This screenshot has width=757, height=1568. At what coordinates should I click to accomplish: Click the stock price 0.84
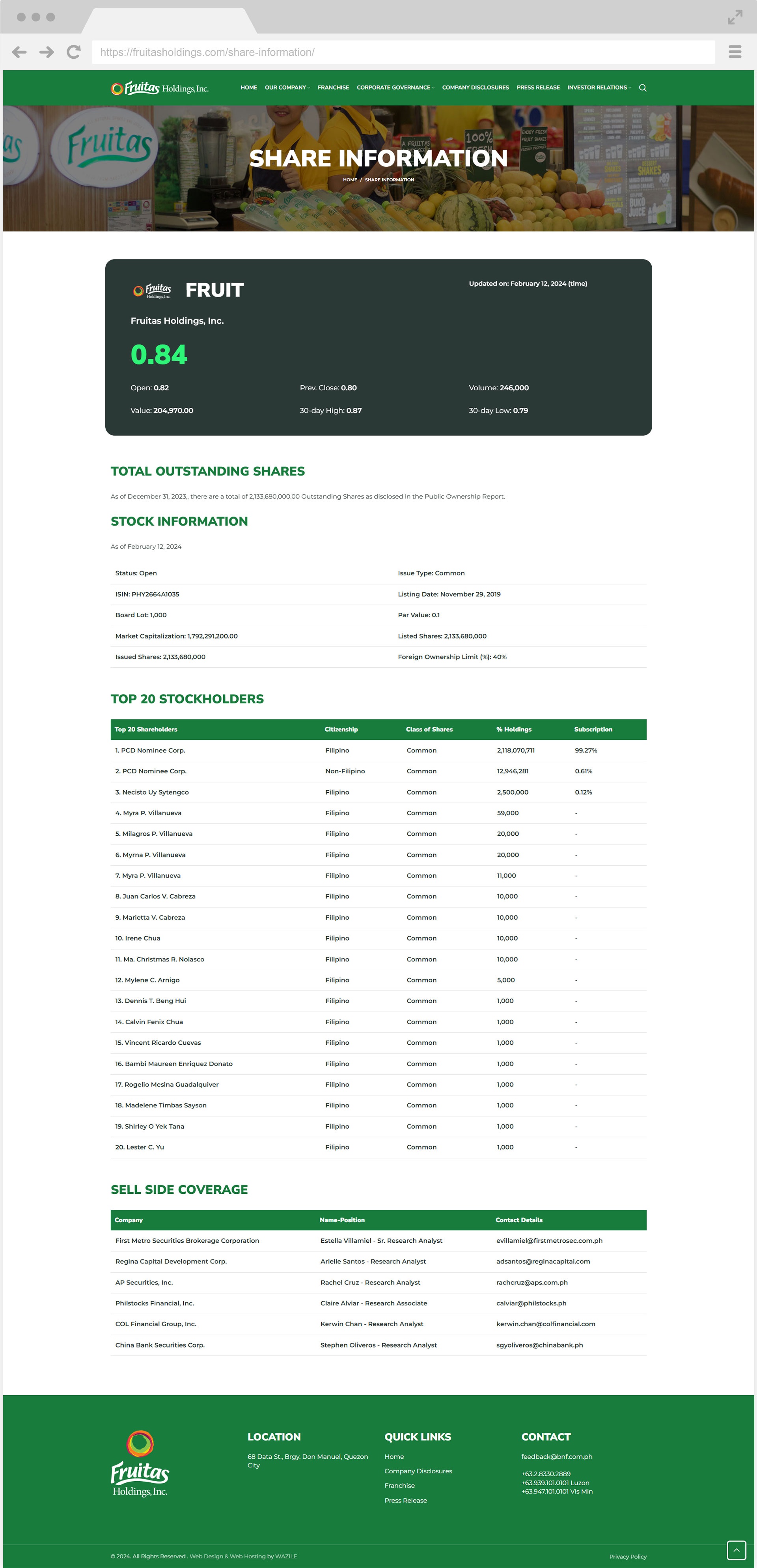[x=159, y=354]
